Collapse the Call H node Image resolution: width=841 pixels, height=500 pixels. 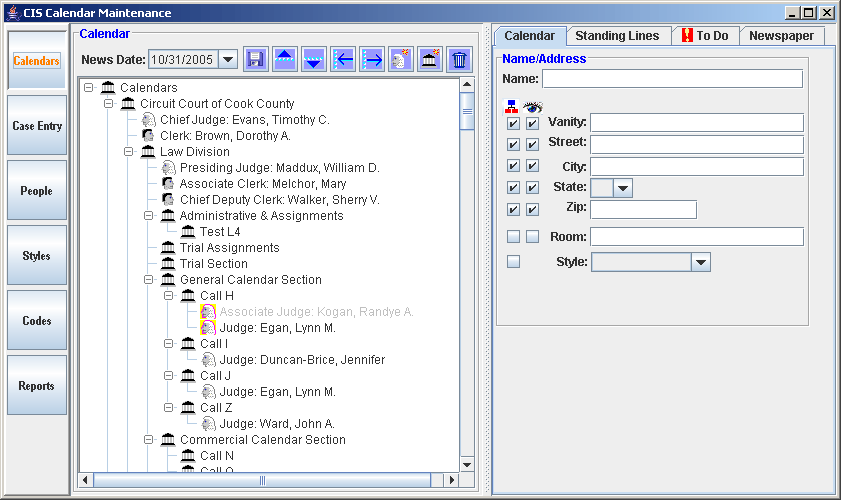[x=168, y=296]
